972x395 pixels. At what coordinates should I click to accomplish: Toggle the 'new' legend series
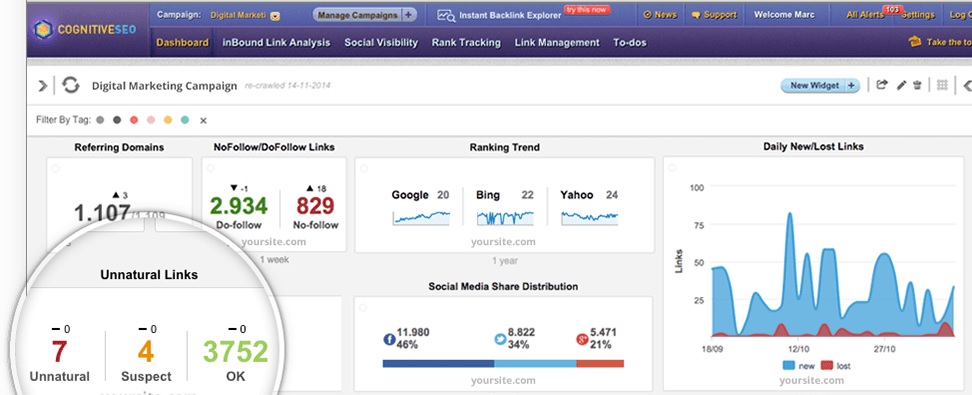[797, 366]
